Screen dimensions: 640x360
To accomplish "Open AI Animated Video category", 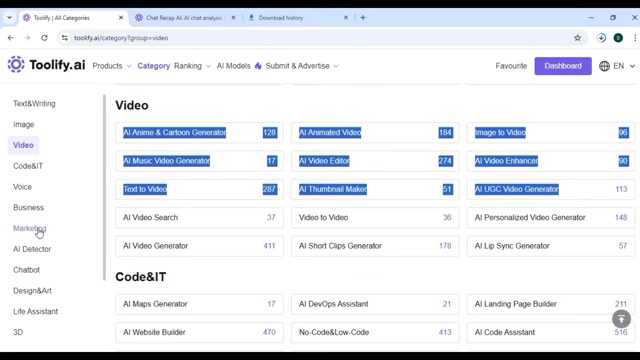I will 375,132.
